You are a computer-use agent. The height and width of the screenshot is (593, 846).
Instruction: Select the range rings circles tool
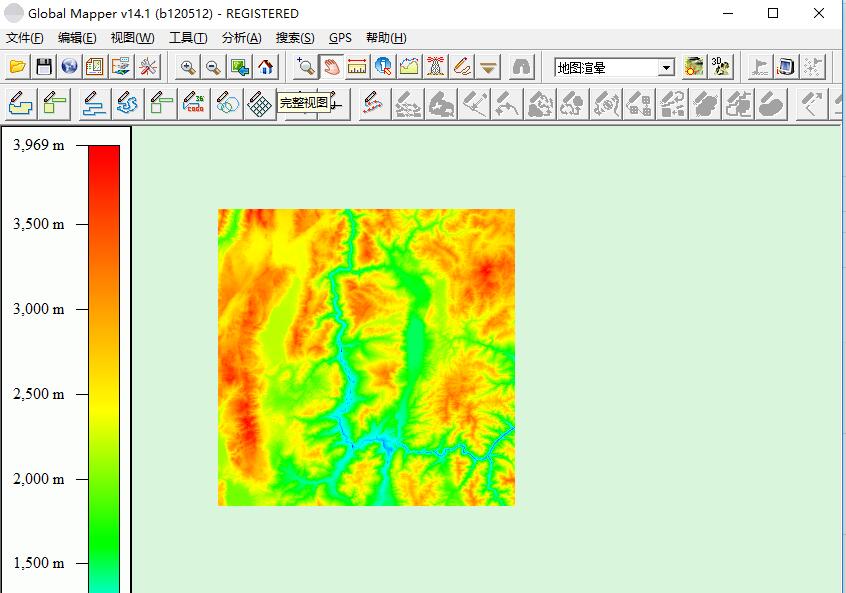(x=227, y=104)
